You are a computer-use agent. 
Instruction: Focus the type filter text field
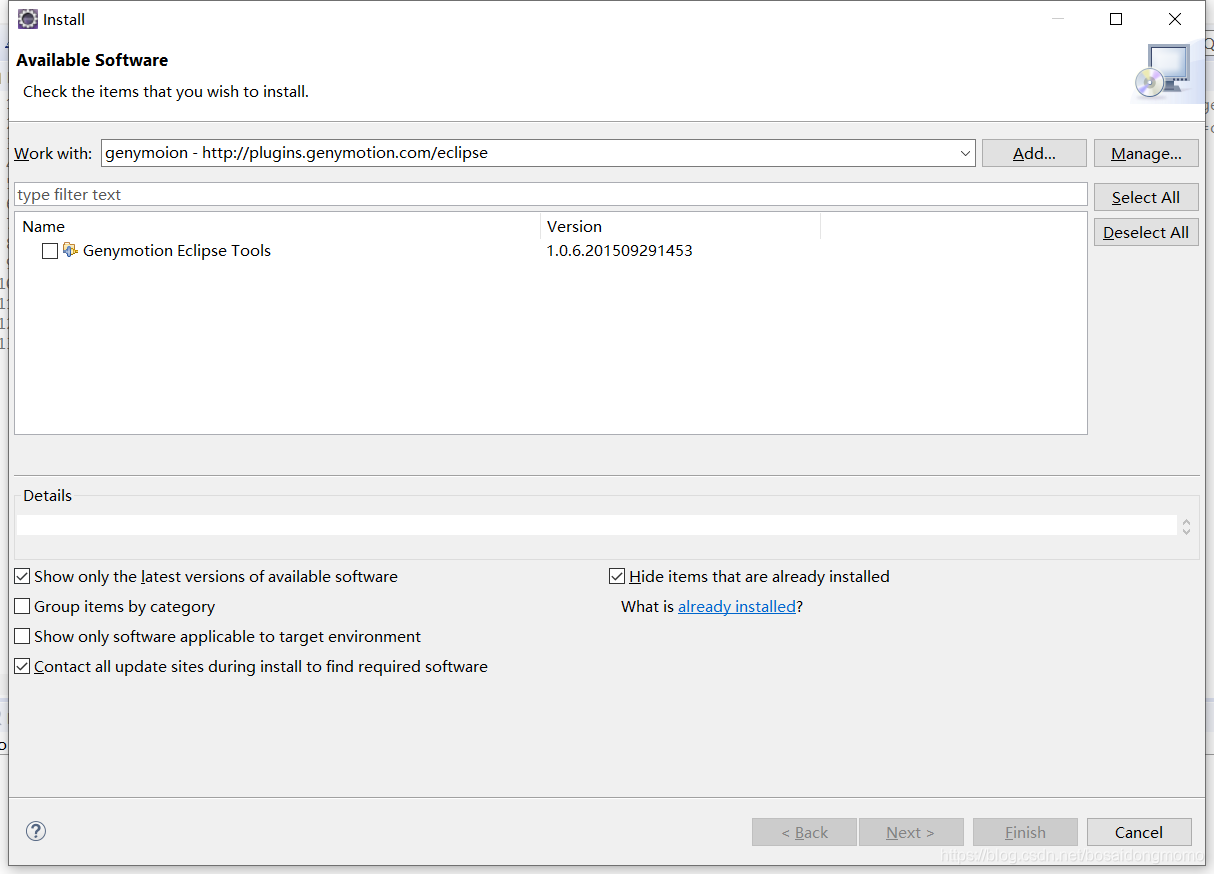click(x=551, y=194)
